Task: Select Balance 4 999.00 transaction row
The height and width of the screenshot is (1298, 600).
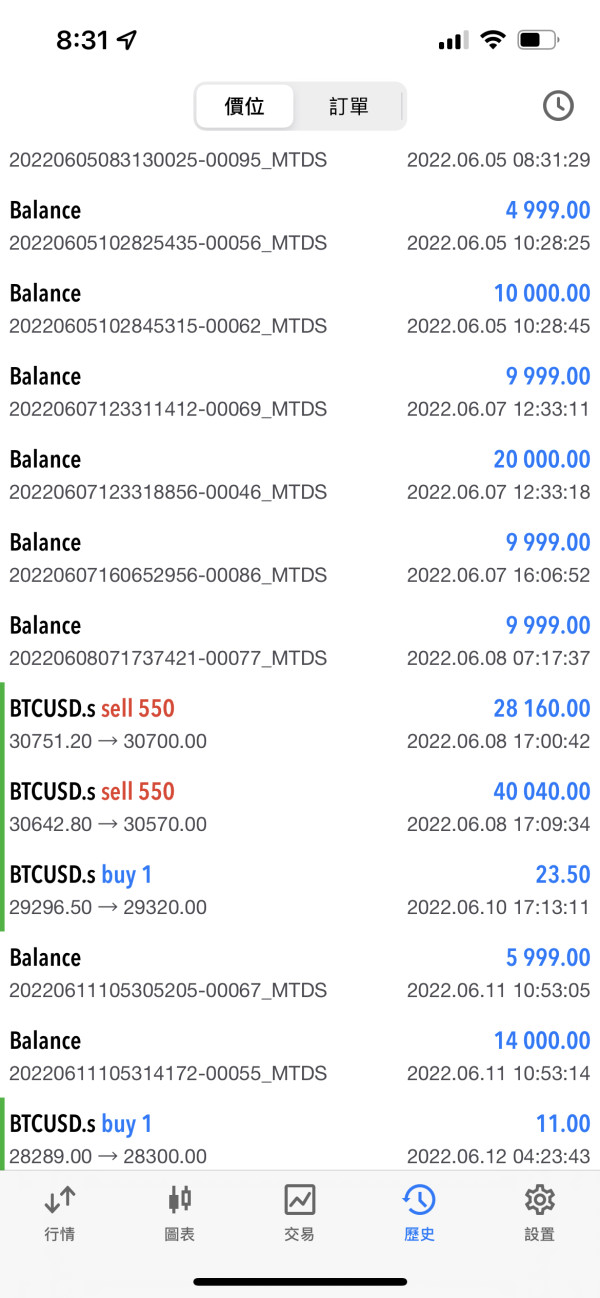Action: (300, 226)
